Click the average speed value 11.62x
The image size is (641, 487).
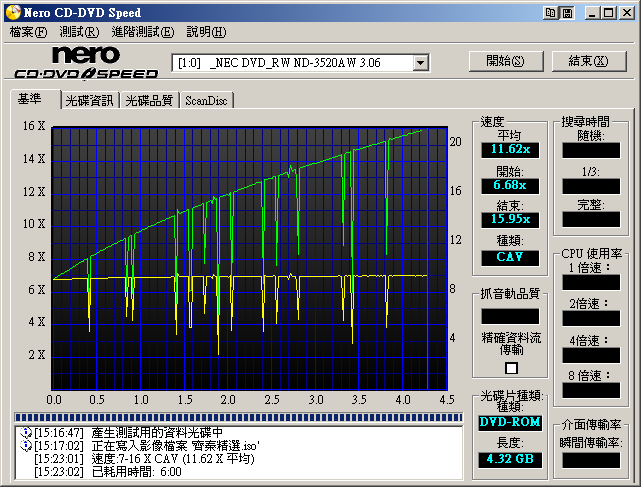coord(510,150)
